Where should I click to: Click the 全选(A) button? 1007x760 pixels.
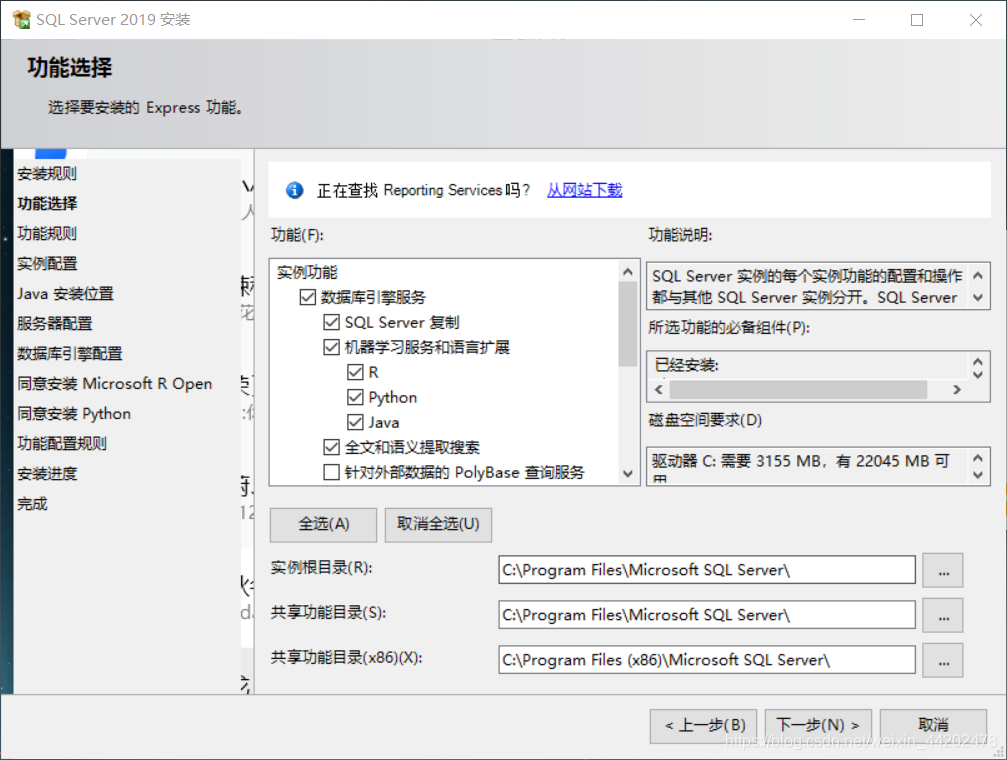tap(324, 524)
